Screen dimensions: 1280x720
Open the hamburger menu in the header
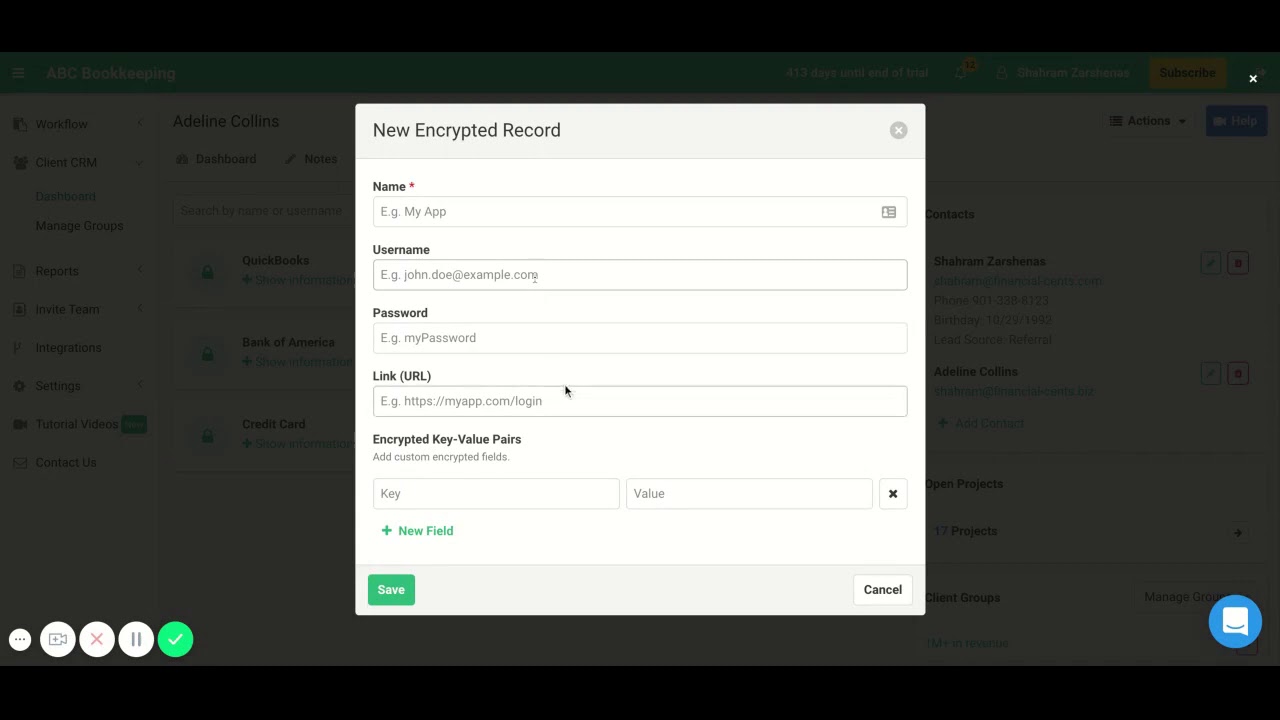click(18, 73)
